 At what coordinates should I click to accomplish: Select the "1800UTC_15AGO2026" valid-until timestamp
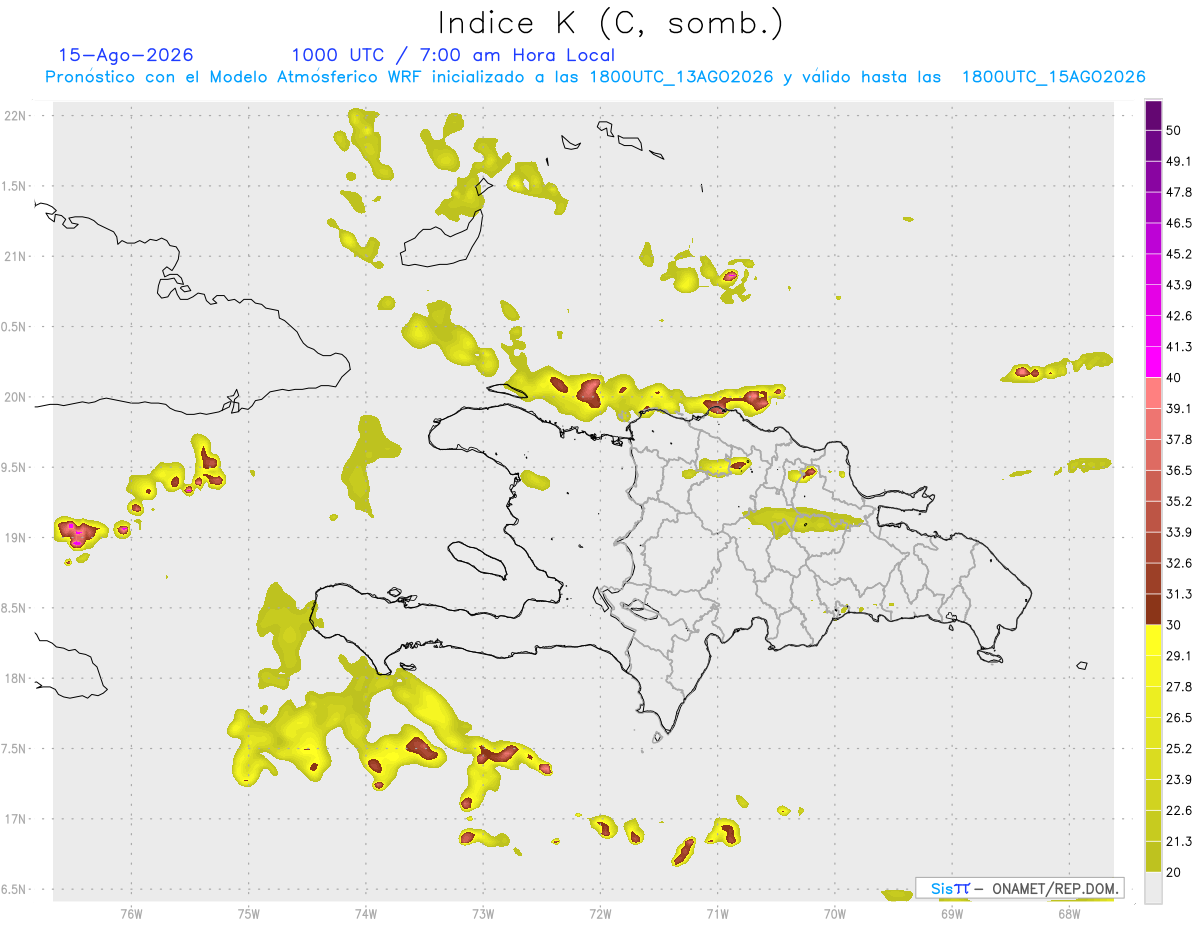point(1054,77)
